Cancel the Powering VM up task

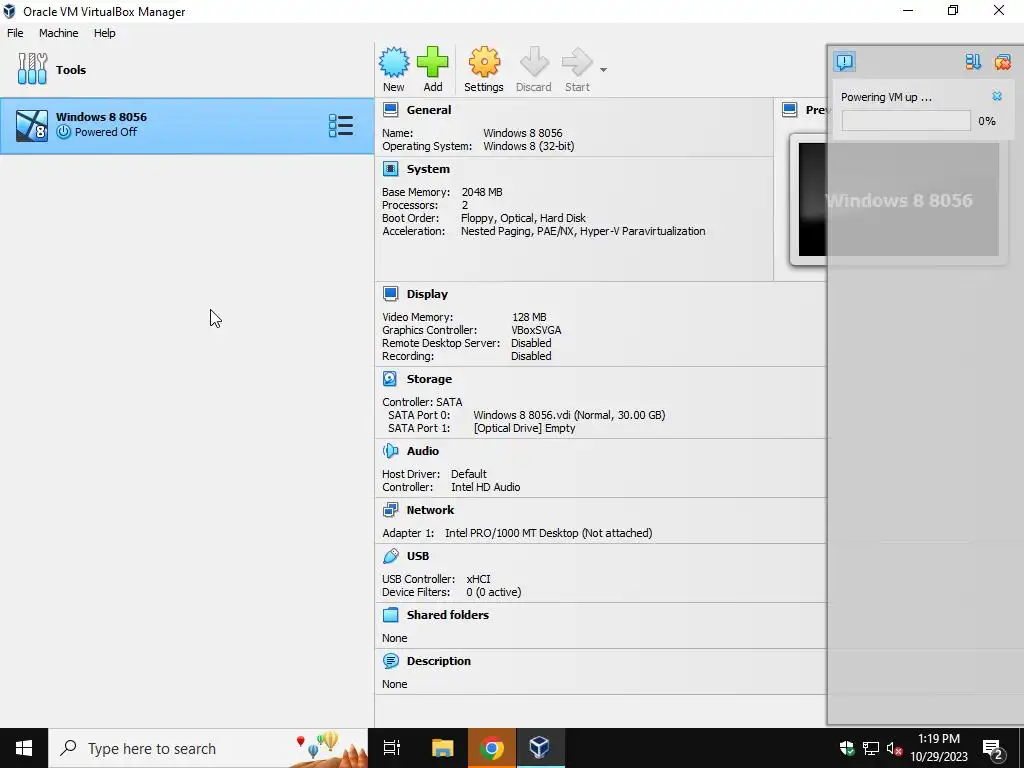[x=997, y=96]
